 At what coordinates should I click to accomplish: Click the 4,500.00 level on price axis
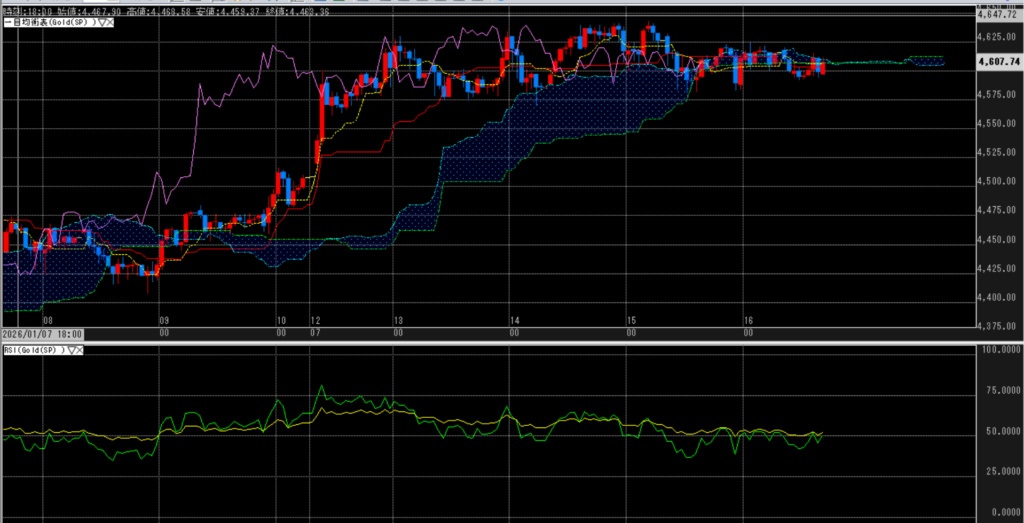coord(997,181)
